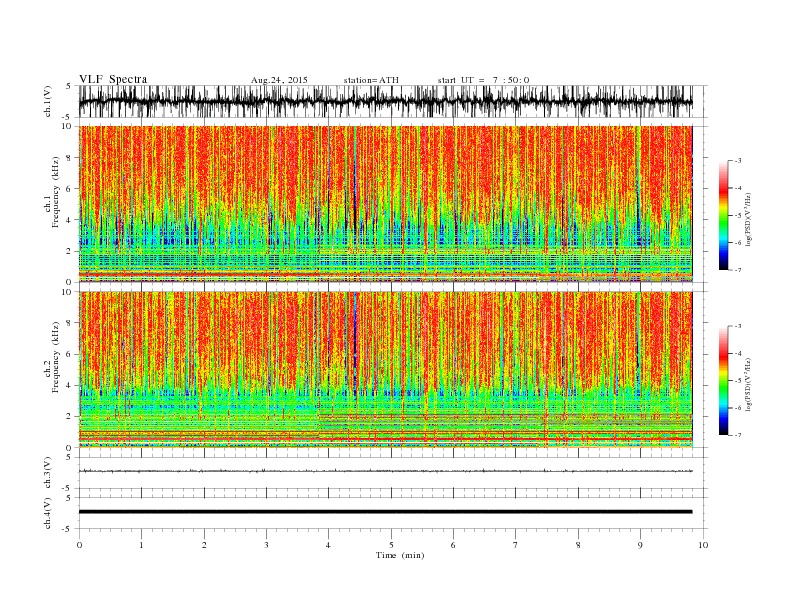The width and height of the screenshot is (792, 612).
Task: Click the time axis tick label '8'
Action: point(578,545)
